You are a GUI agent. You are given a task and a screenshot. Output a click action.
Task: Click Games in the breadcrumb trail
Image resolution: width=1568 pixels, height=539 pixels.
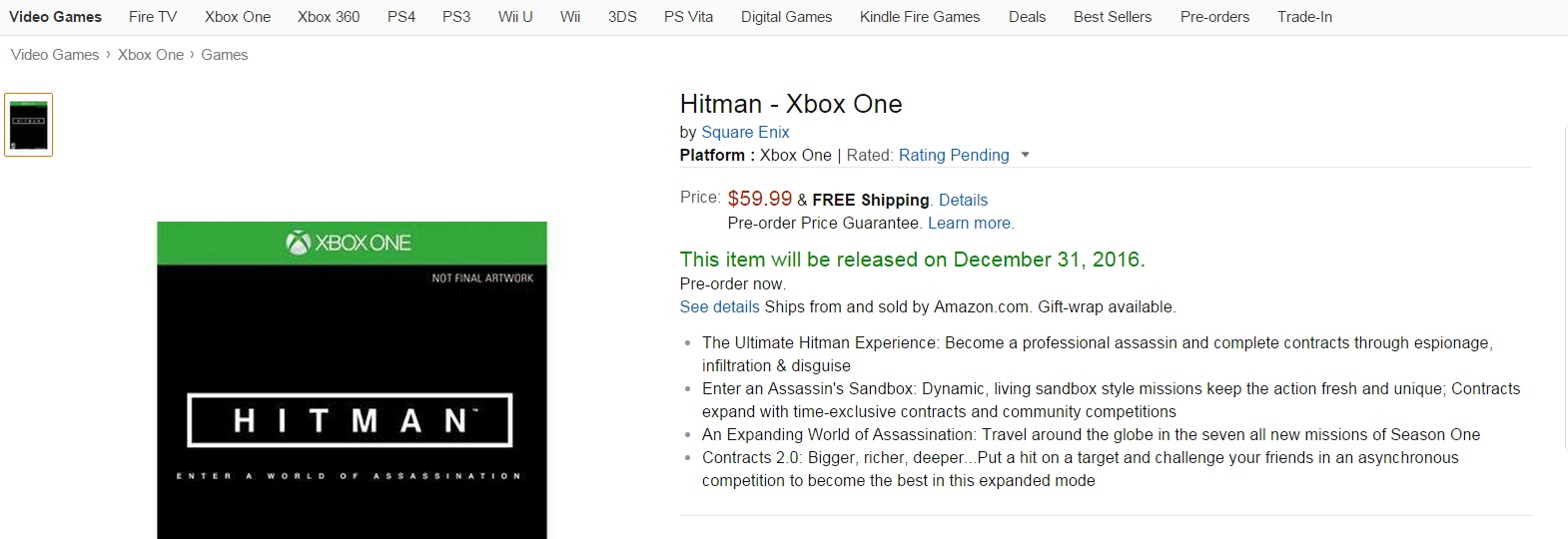(x=224, y=55)
